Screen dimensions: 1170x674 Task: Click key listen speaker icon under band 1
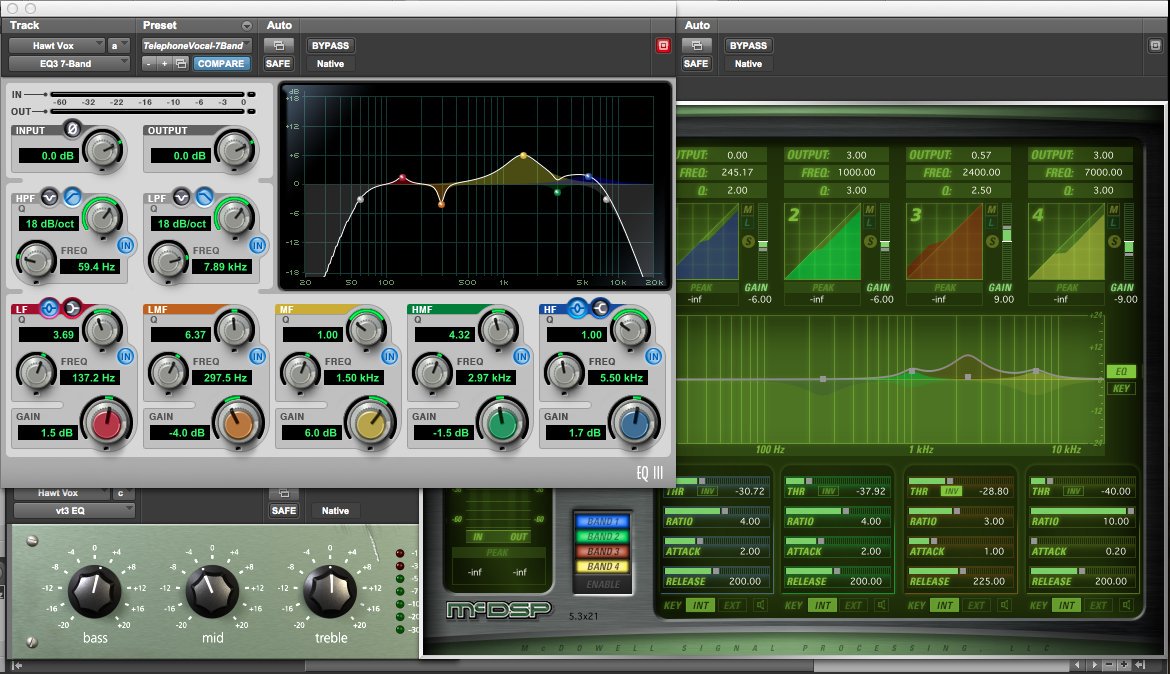760,605
